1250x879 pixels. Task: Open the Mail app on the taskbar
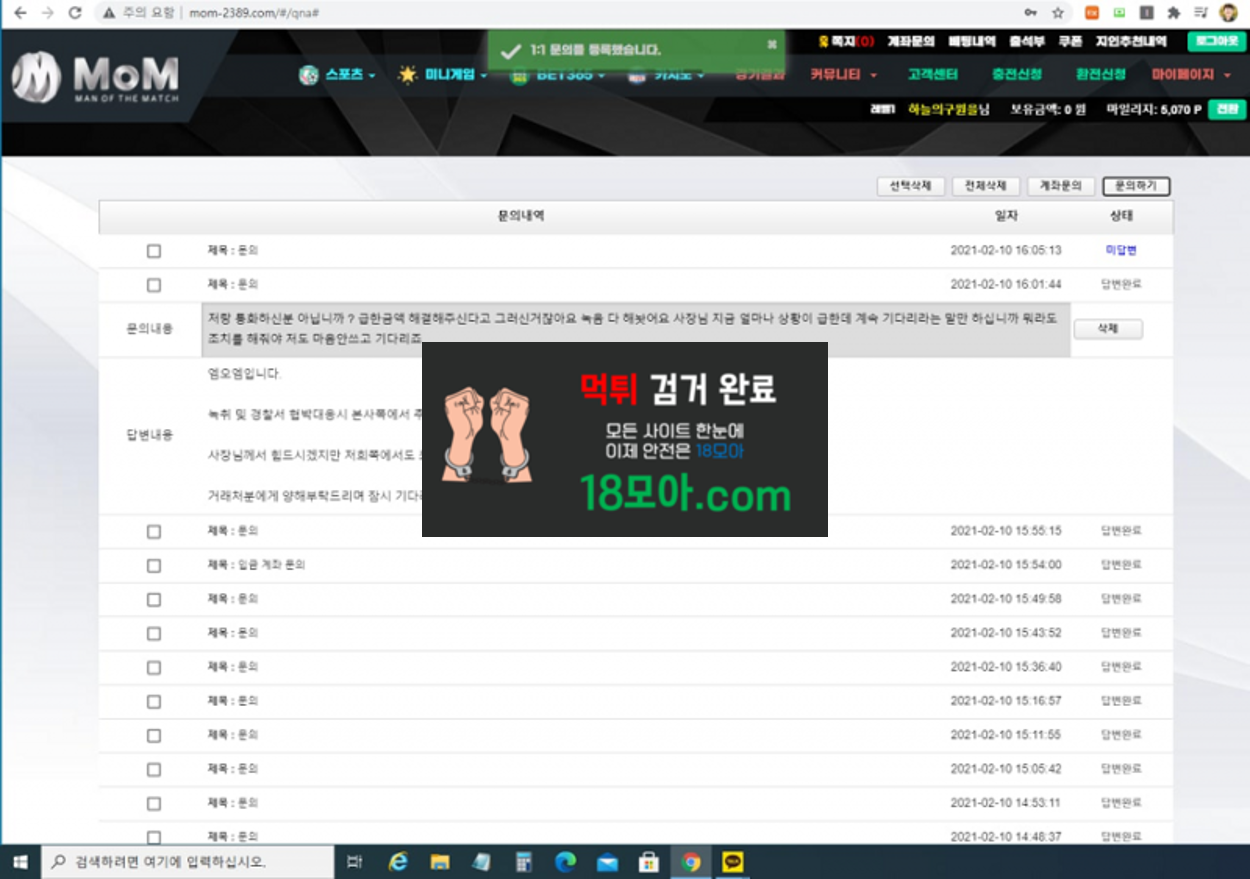coord(607,862)
